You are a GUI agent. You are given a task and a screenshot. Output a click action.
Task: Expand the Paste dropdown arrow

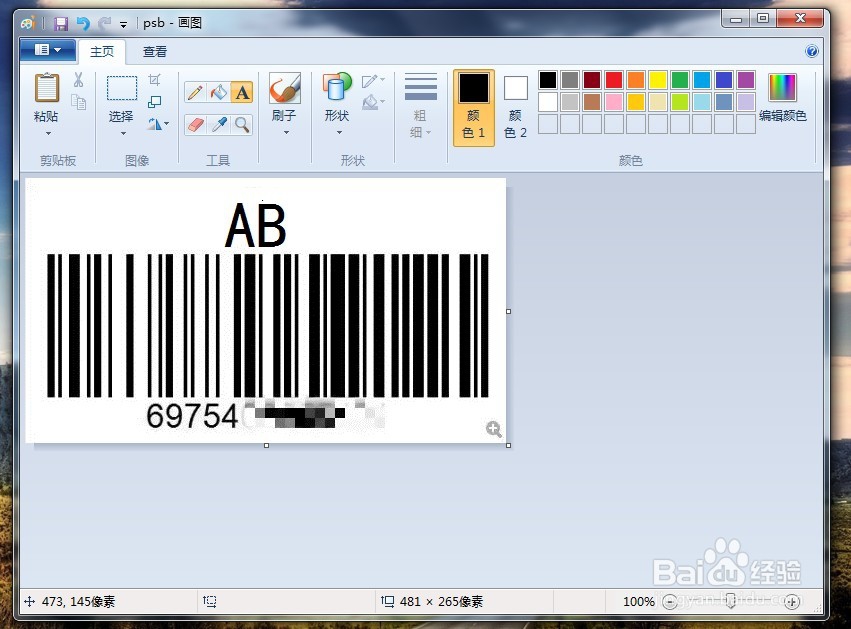(x=48, y=134)
